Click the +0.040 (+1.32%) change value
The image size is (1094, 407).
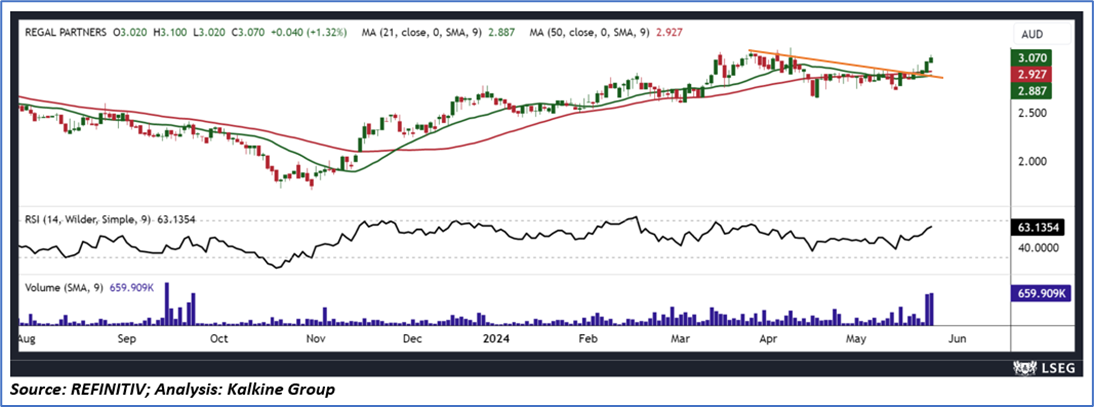307,32
